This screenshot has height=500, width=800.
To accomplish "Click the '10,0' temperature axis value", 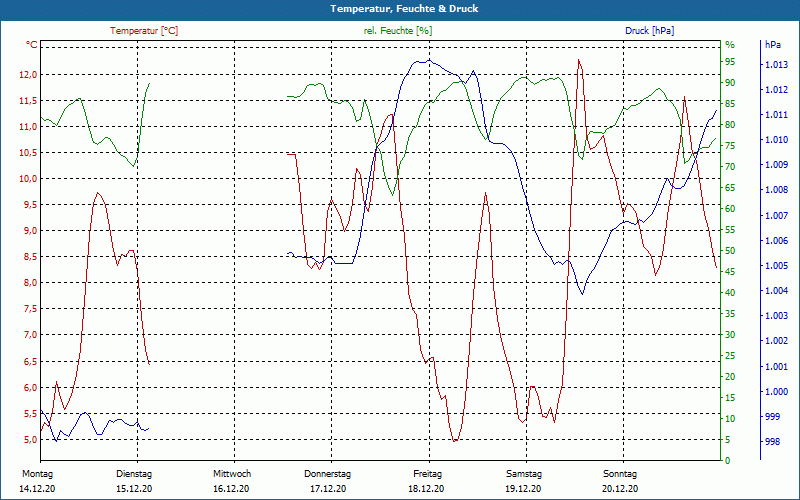I will tap(29, 179).
